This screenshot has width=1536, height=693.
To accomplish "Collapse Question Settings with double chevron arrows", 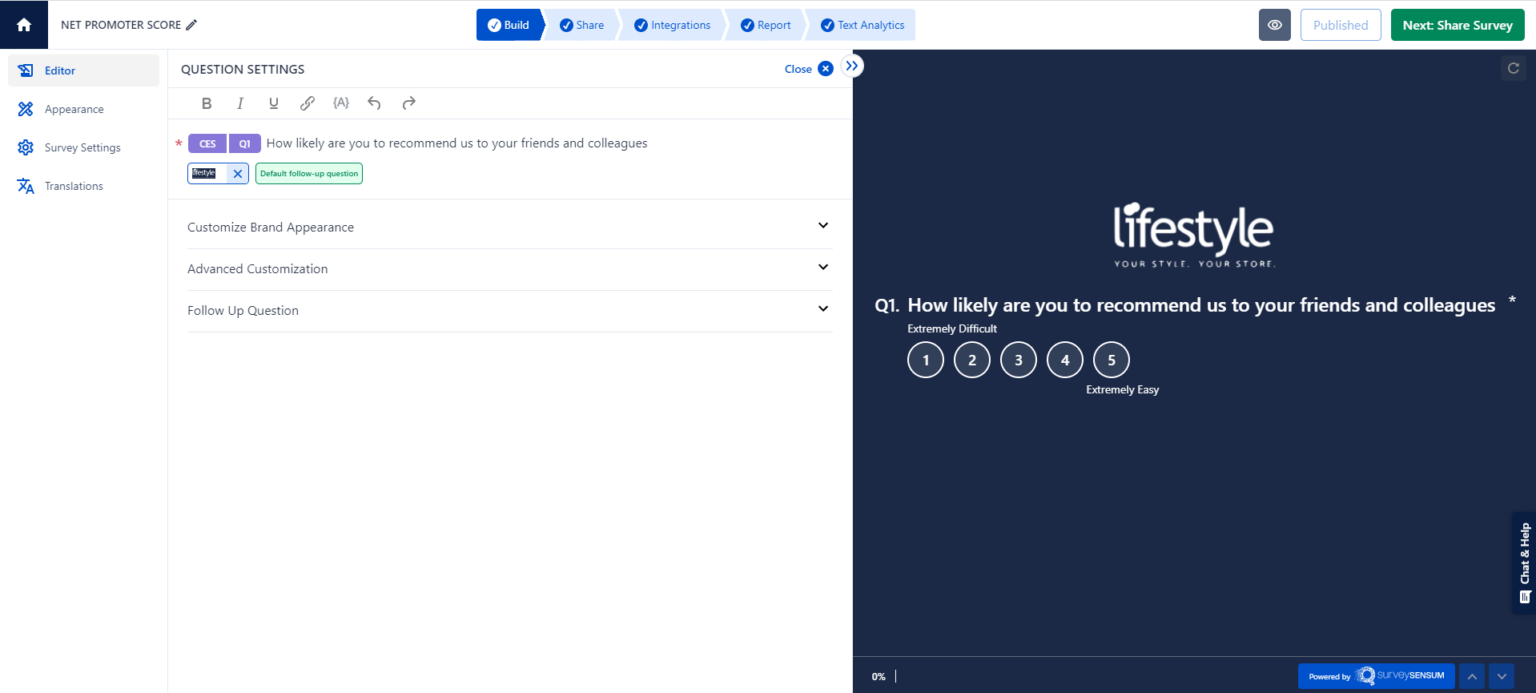I will (851, 64).
